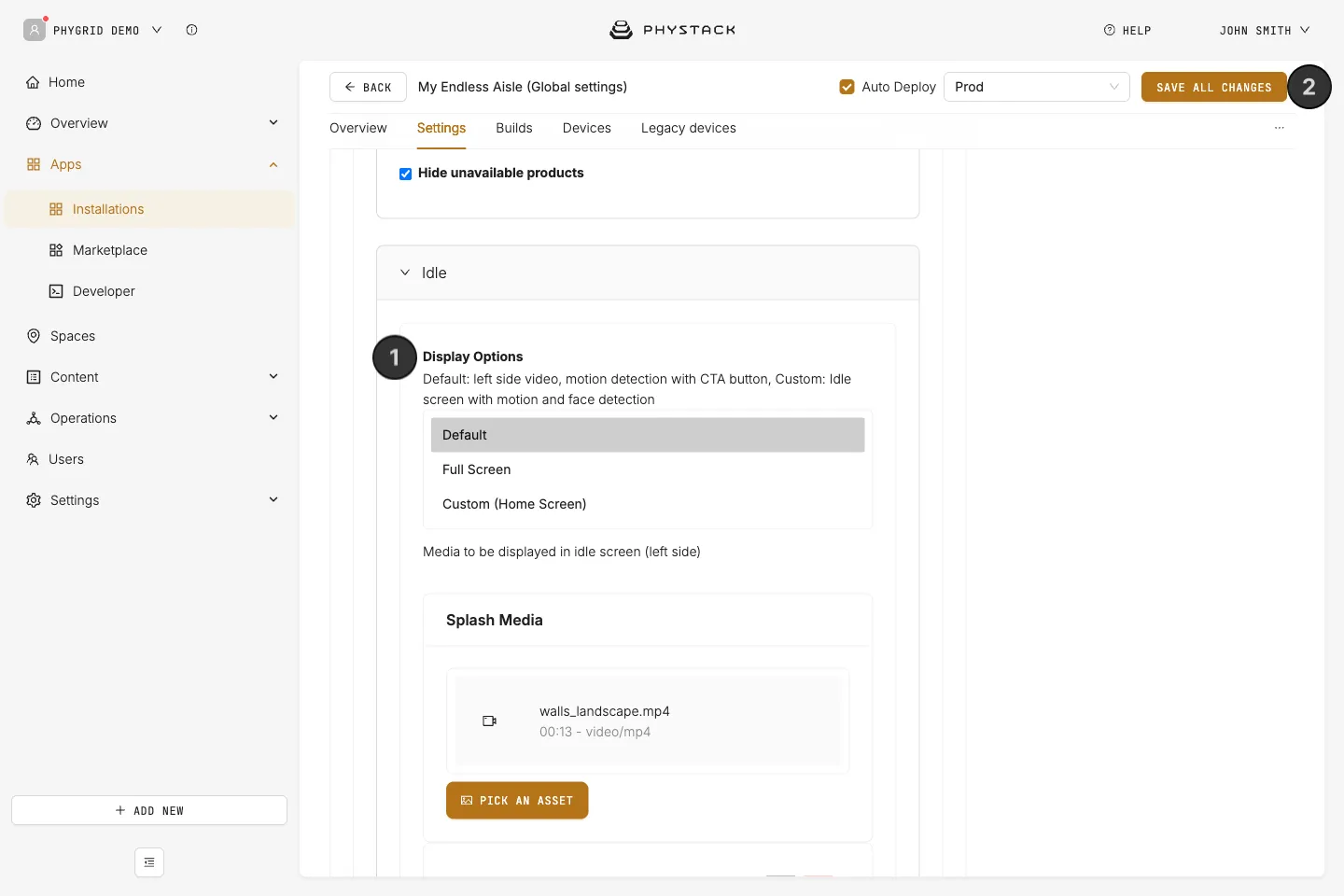Click the Users people icon
Screen dimensions: 1344x896
[33, 459]
